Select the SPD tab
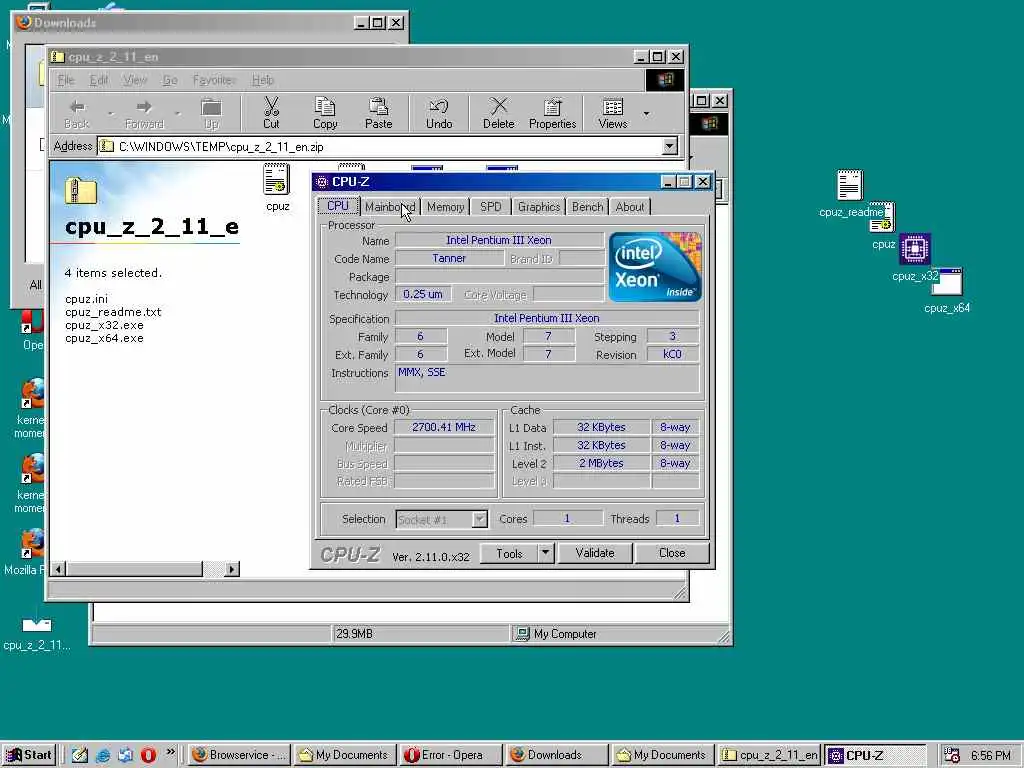This screenshot has height=768, width=1024. [x=490, y=207]
